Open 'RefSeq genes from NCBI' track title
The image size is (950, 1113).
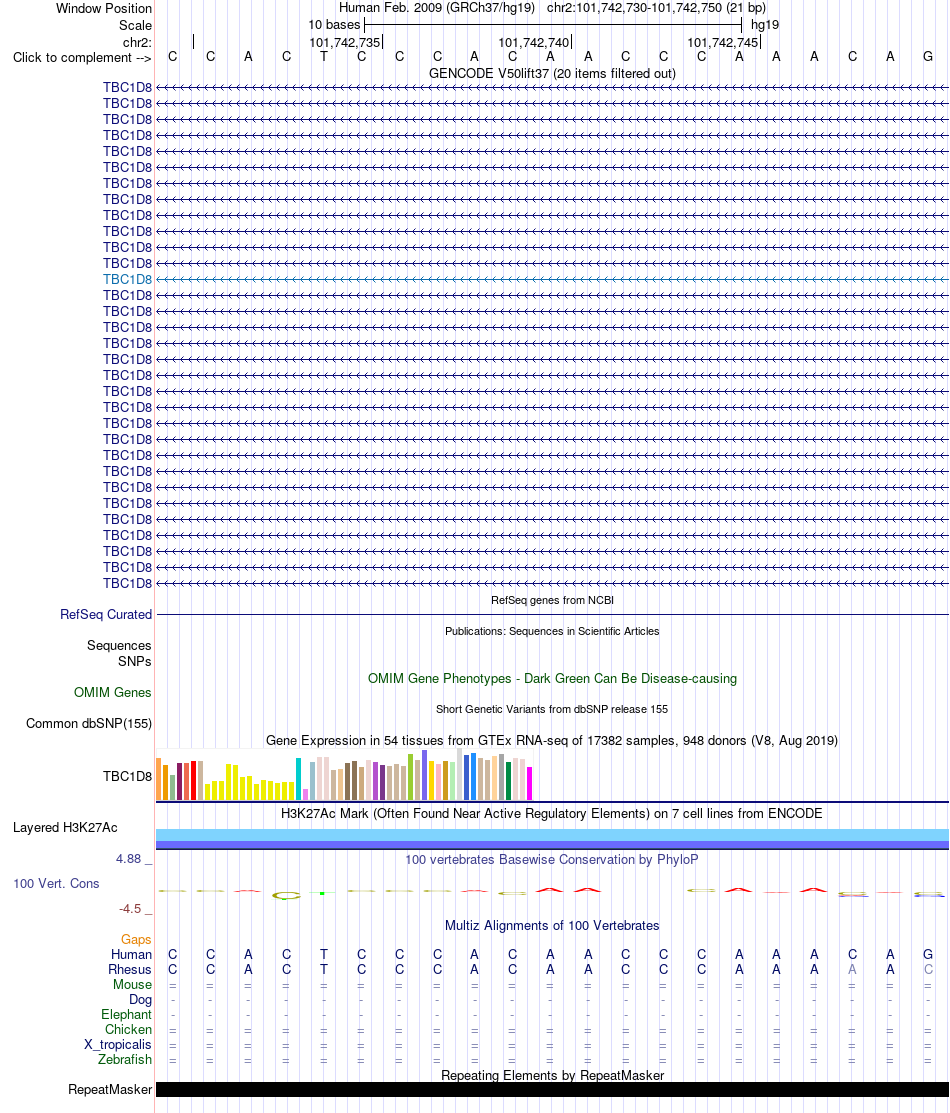click(552, 600)
